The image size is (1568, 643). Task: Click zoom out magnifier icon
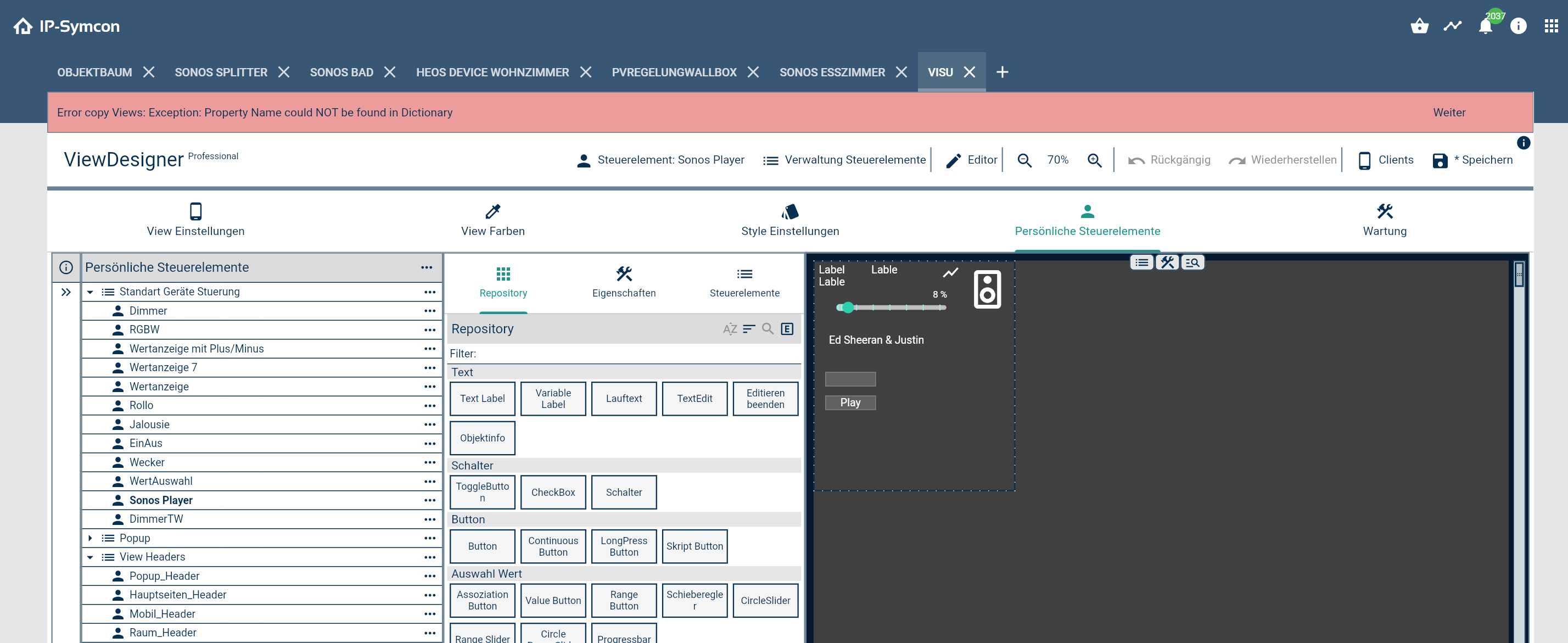point(1024,160)
